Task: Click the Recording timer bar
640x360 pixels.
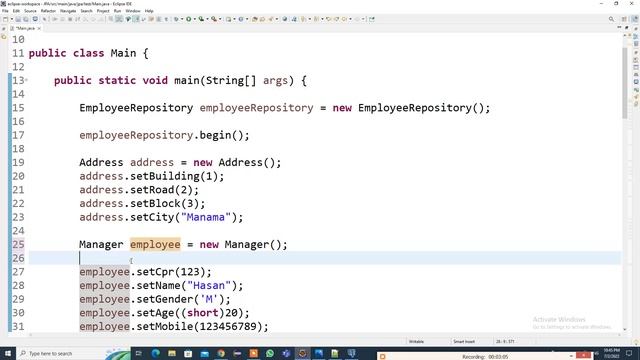Action: tap(485, 356)
